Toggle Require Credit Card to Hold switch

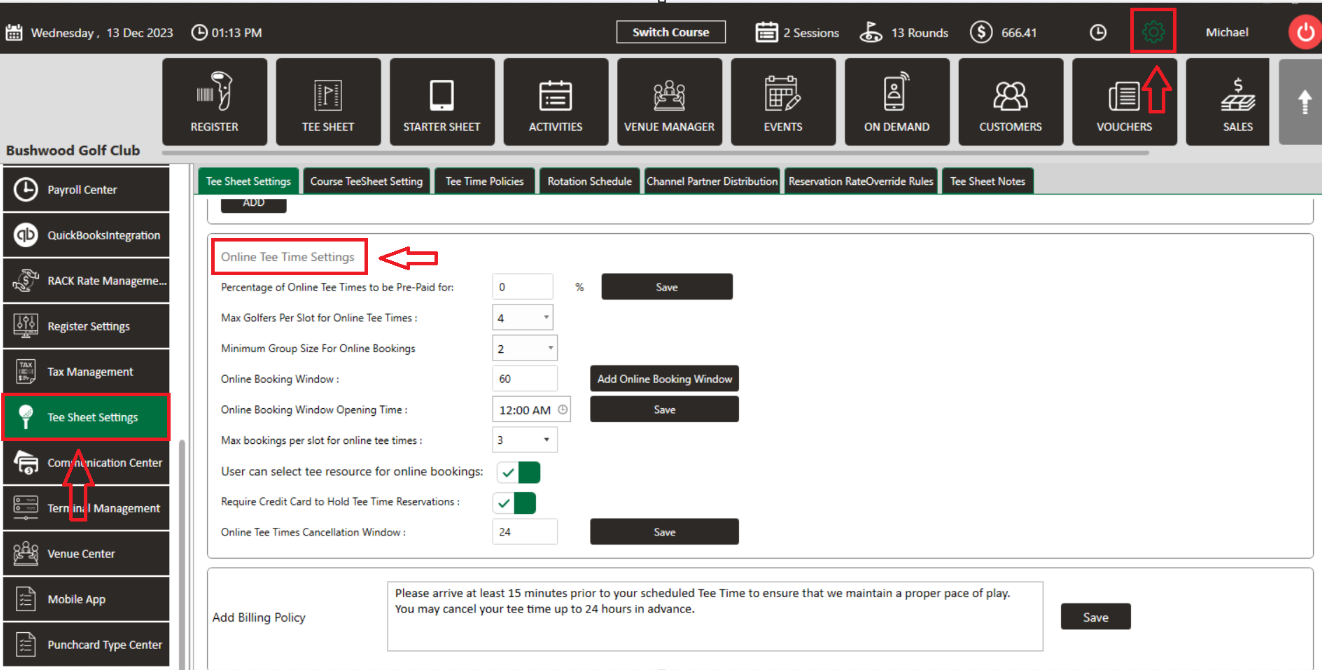(517, 502)
